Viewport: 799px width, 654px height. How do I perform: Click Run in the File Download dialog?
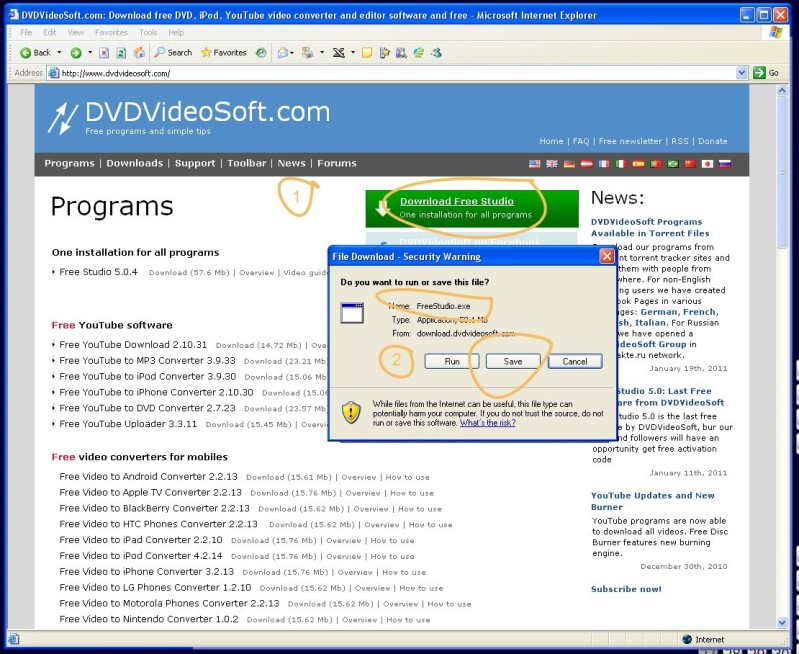click(451, 361)
